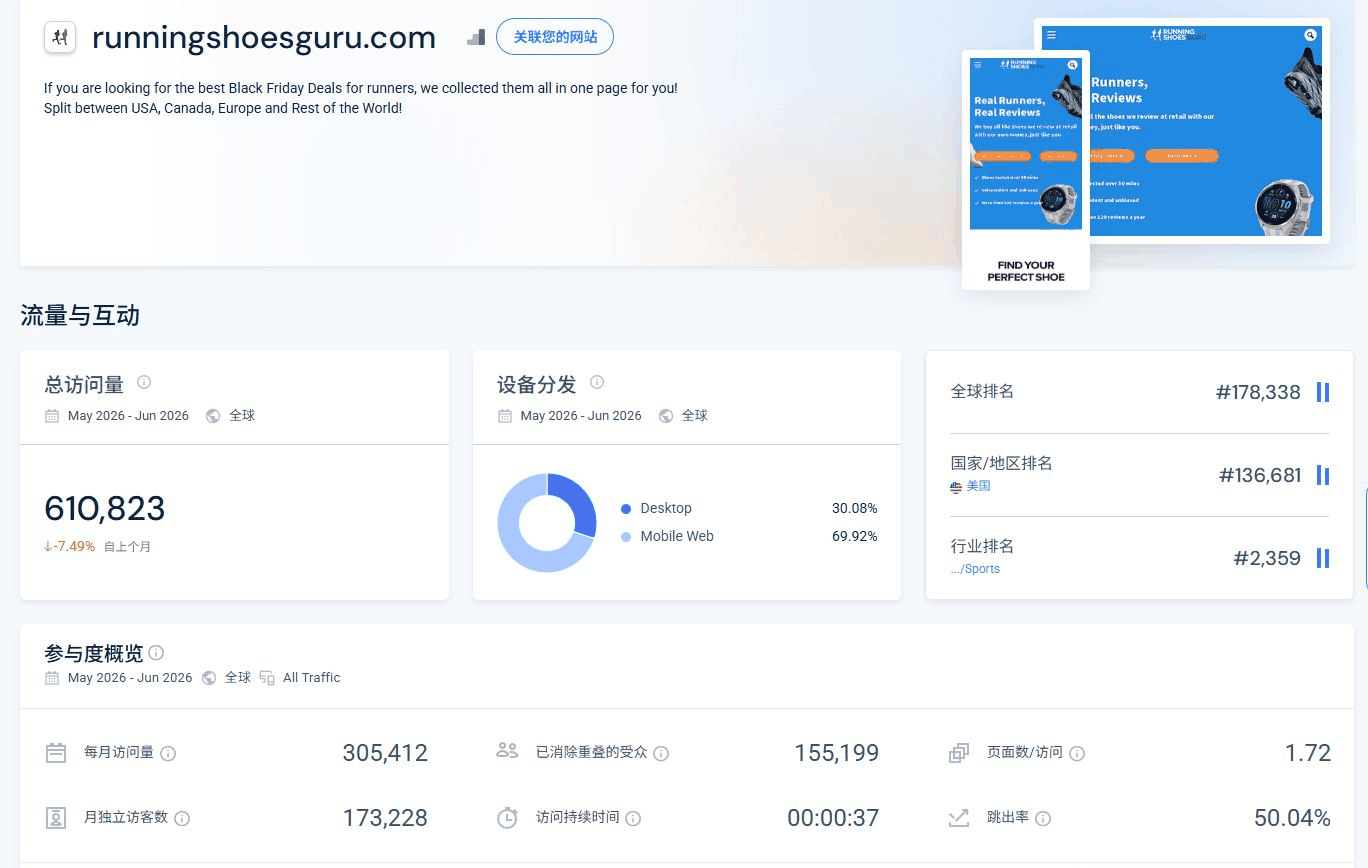
Task: Click the runningshoesguru.com domain title
Action: 264,38
